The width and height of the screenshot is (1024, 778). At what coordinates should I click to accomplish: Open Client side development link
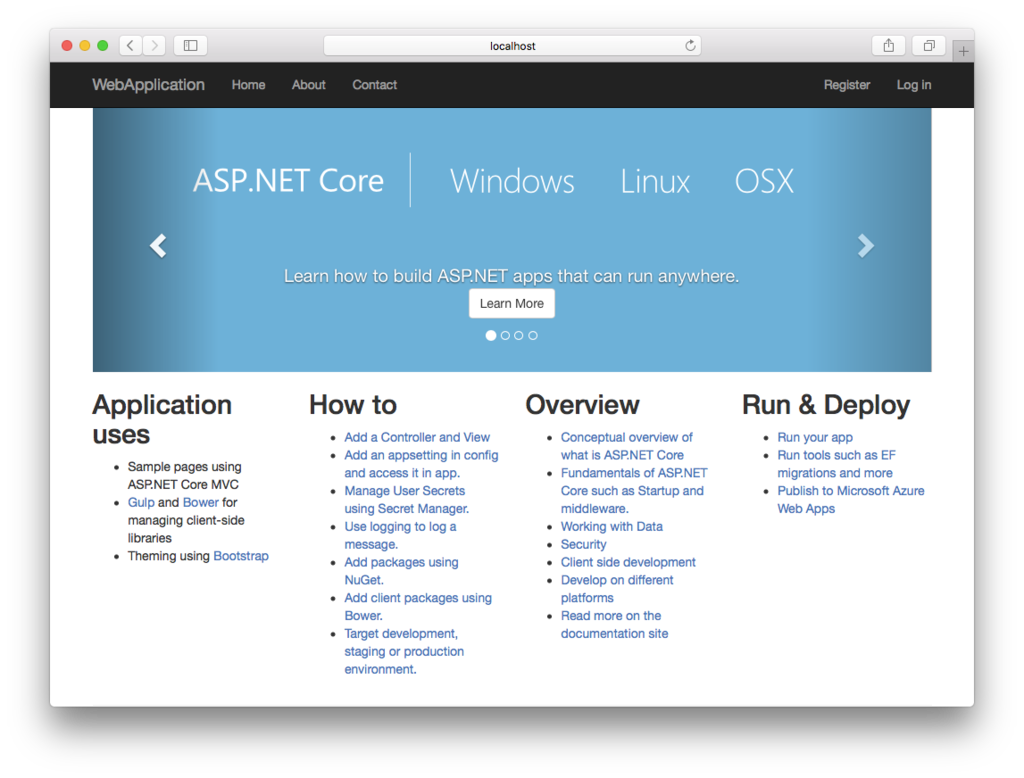coord(628,562)
